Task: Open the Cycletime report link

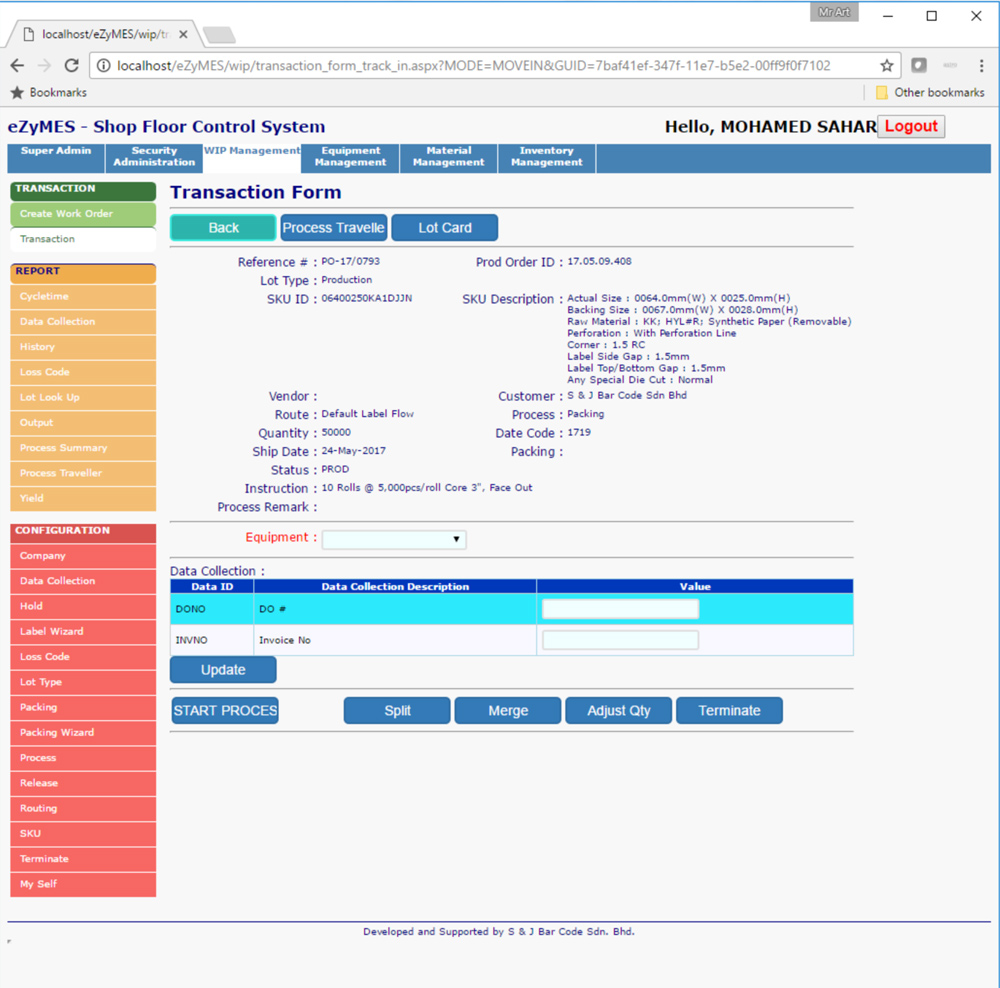Action: pyautogui.click(x=83, y=297)
